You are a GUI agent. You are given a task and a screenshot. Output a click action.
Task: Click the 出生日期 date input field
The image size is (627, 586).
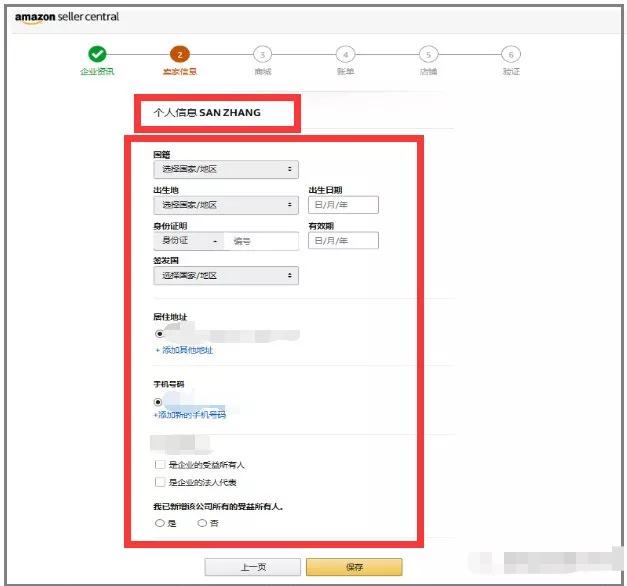point(343,205)
